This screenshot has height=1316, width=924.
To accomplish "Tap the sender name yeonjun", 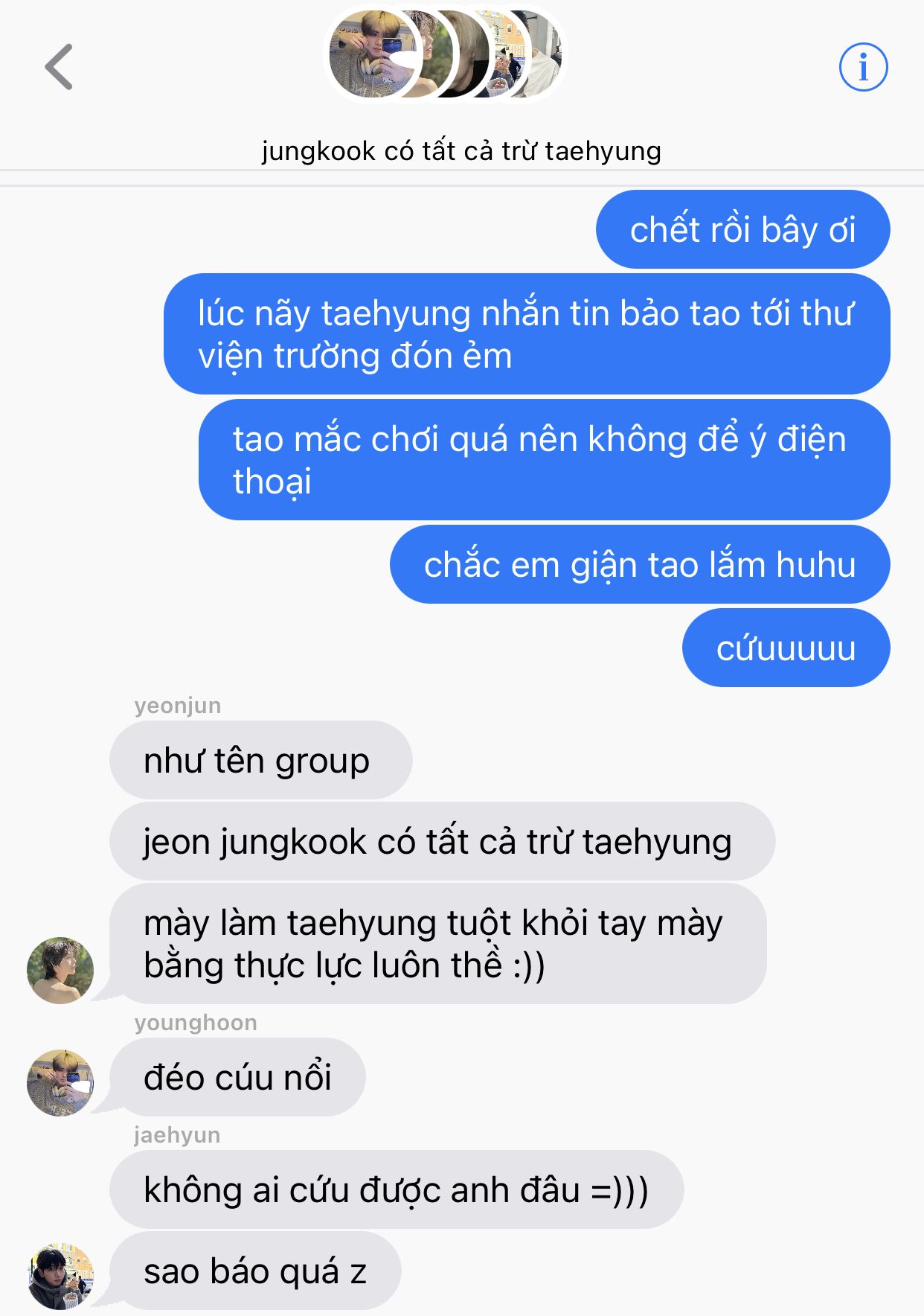I will point(178,706).
